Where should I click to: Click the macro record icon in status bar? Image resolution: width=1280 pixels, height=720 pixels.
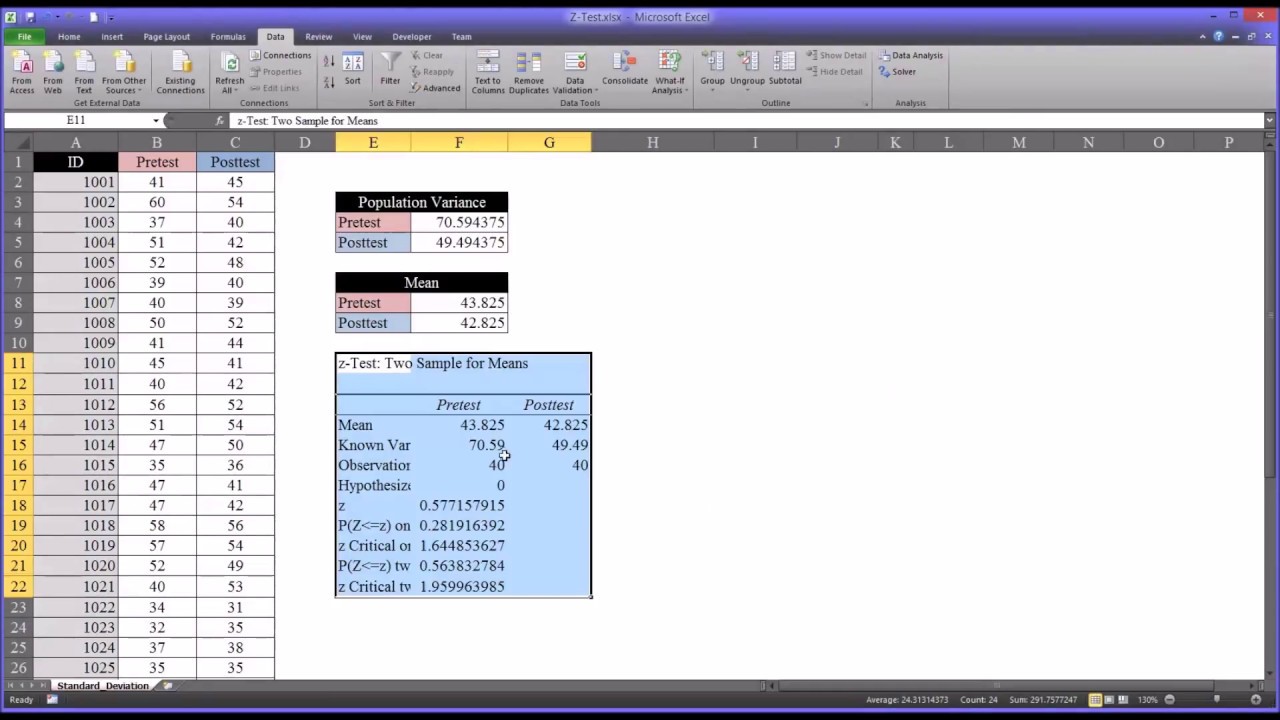pos(52,700)
